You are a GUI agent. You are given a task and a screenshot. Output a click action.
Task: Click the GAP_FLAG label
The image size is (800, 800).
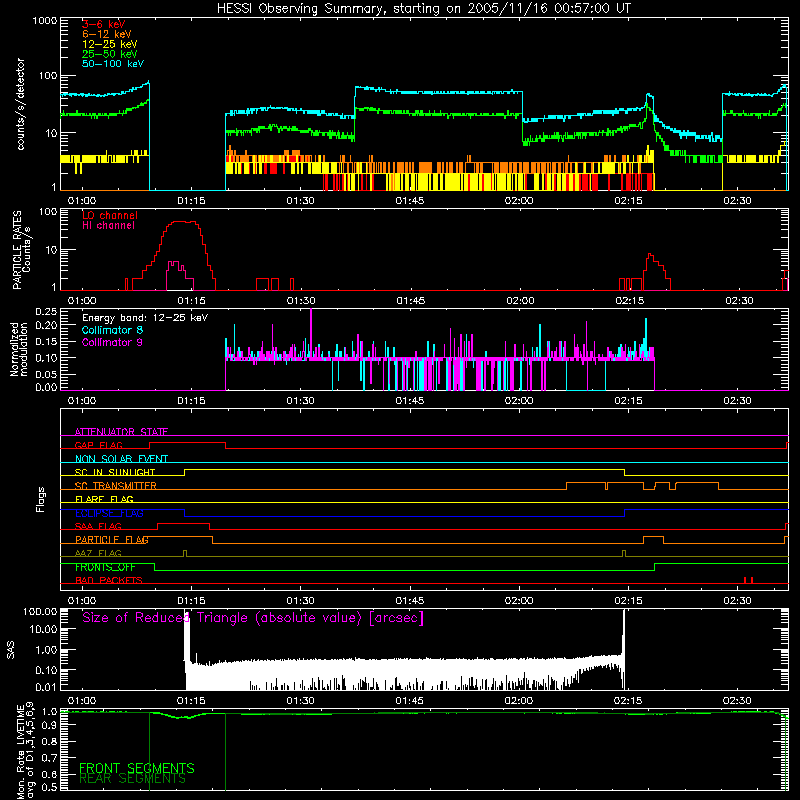point(98,445)
